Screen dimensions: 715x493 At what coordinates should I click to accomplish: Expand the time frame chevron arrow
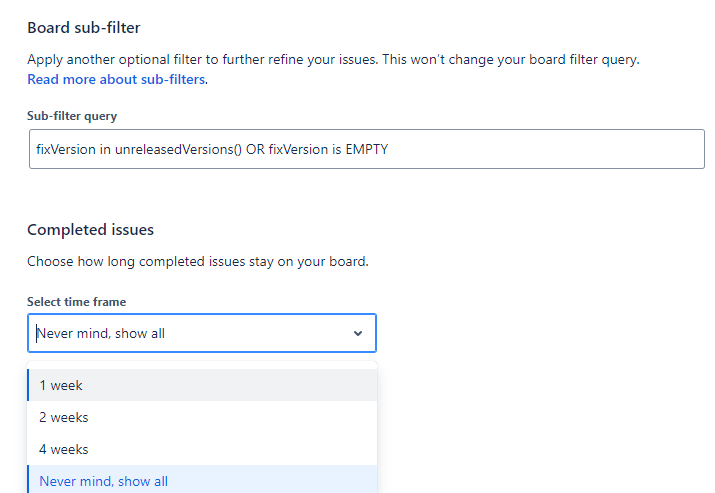(x=358, y=334)
